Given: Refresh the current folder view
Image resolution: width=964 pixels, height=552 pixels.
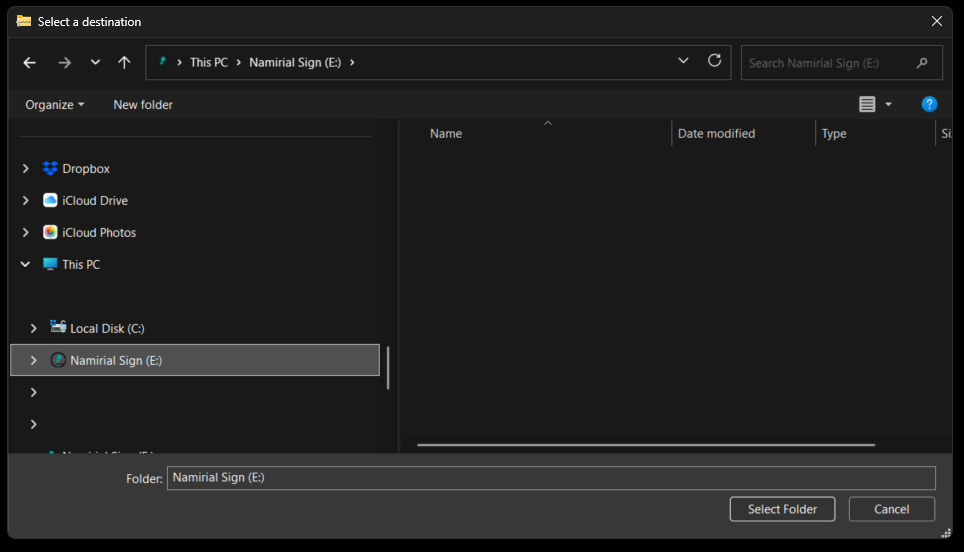Looking at the screenshot, I should coord(714,61).
